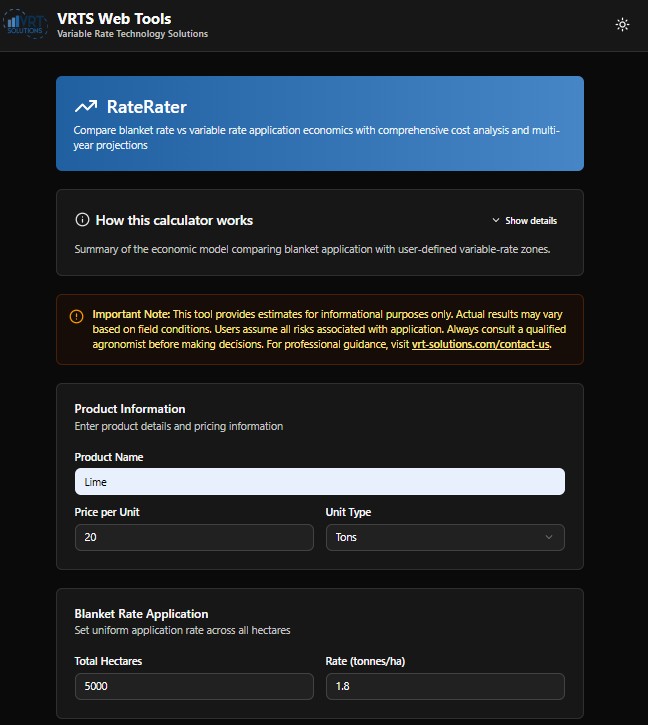Open vrt-solutions.com/contact-us link
648x725 pixels.
pos(481,344)
